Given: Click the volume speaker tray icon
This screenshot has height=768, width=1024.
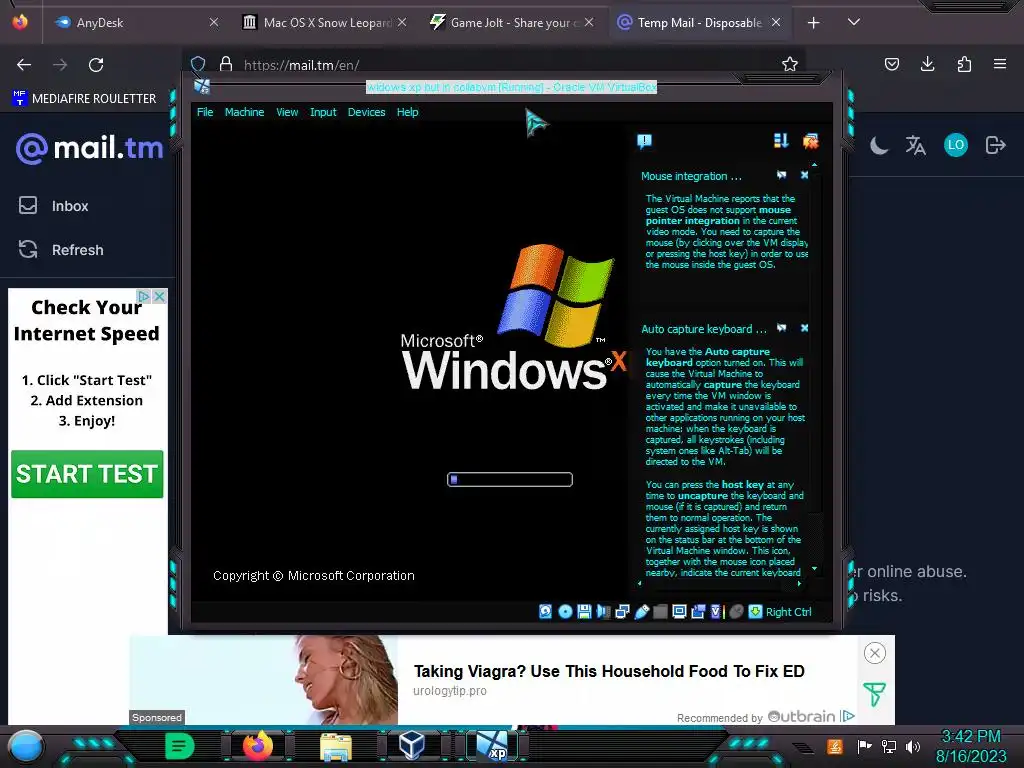Looking at the screenshot, I should [913, 746].
